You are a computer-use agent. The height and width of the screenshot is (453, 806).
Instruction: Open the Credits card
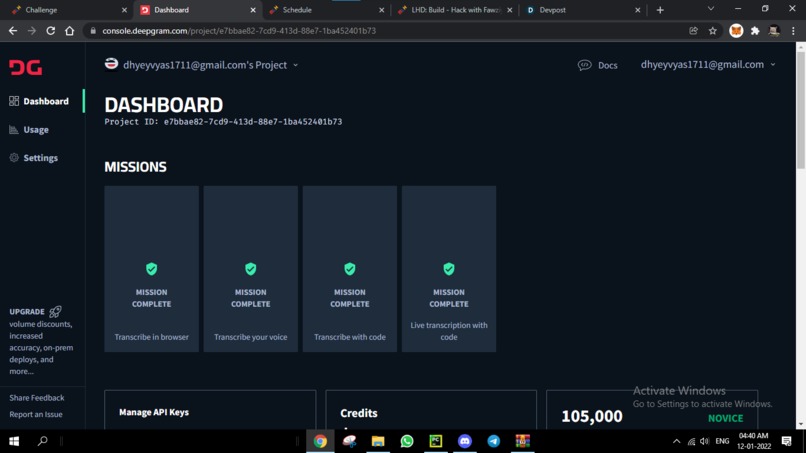[431, 410]
